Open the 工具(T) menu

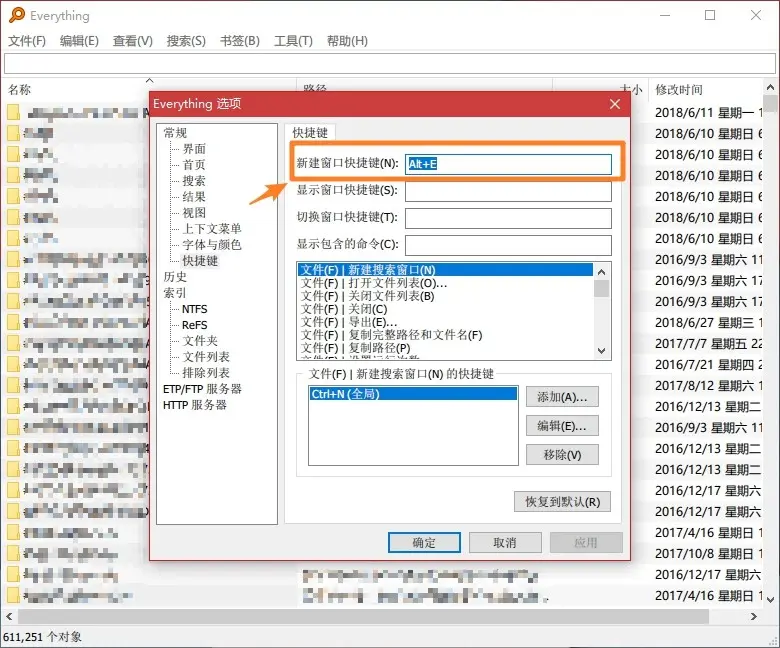pyautogui.click(x=293, y=41)
